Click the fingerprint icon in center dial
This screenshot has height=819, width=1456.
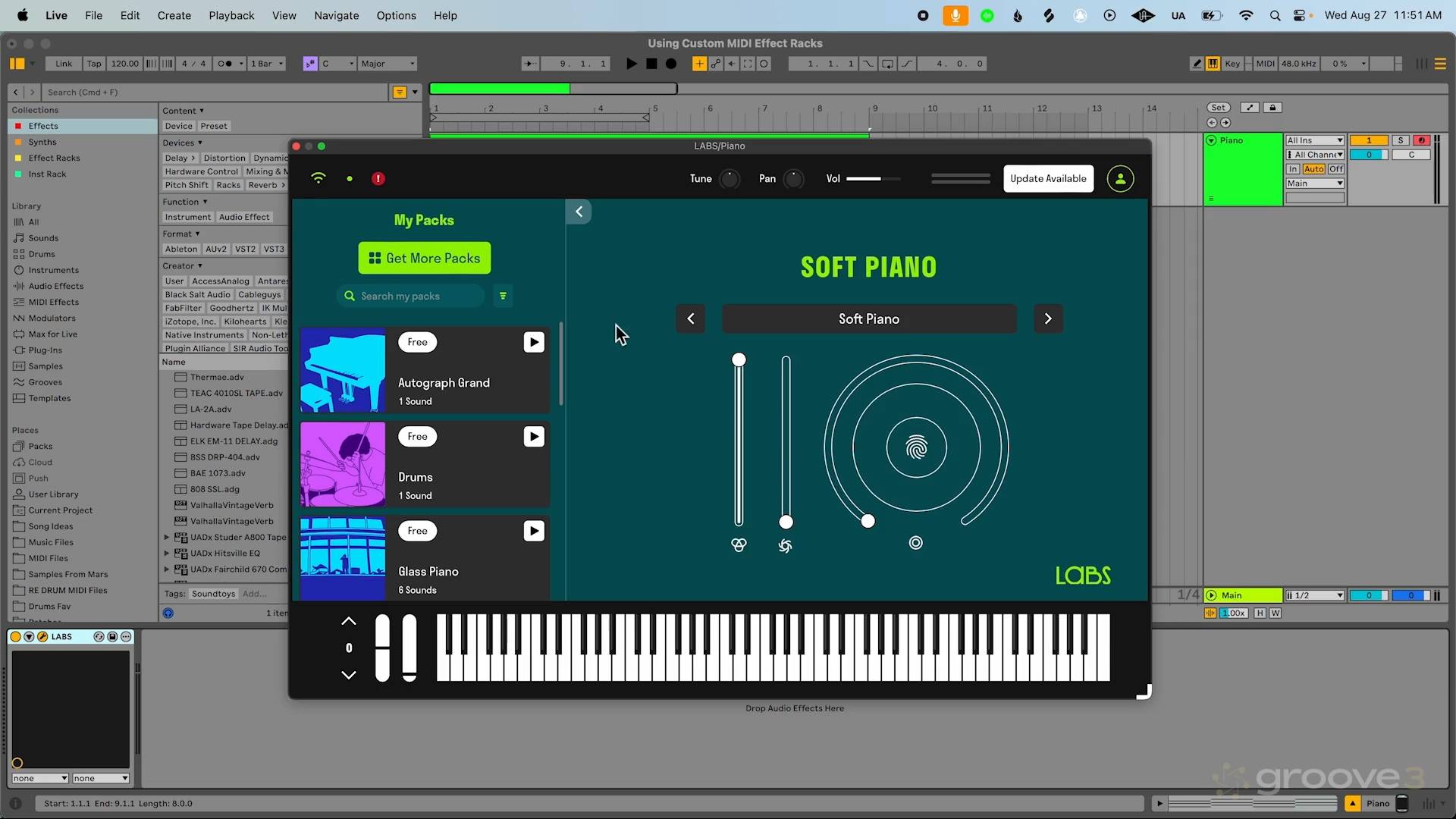(916, 448)
